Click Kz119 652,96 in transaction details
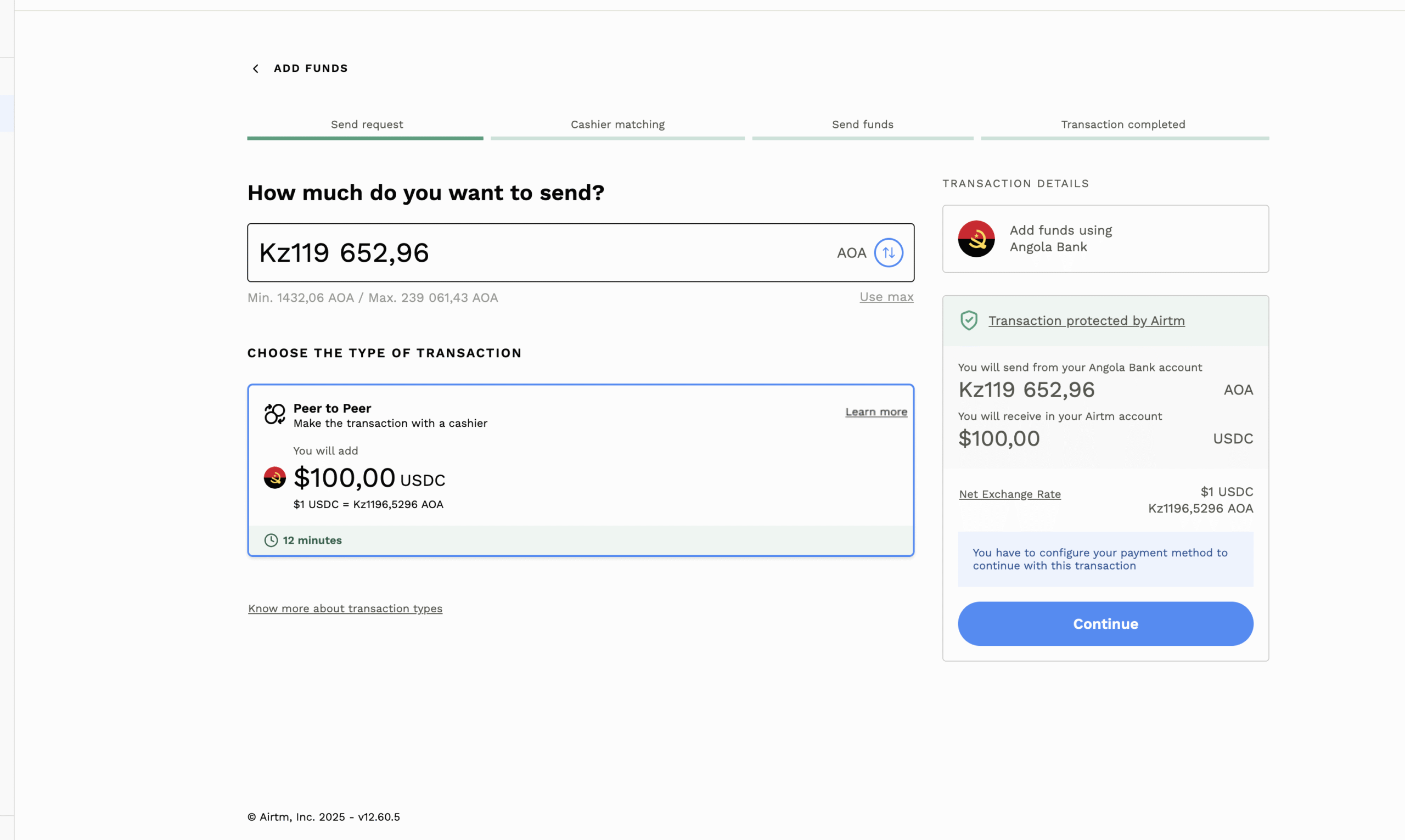Image resolution: width=1405 pixels, height=840 pixels. coord(1026,390)
